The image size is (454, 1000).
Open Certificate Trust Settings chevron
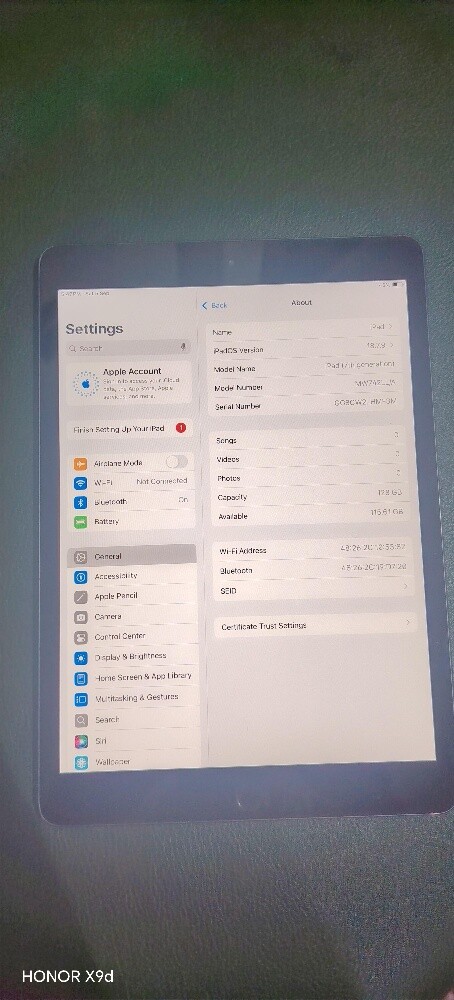click(407, 621)
